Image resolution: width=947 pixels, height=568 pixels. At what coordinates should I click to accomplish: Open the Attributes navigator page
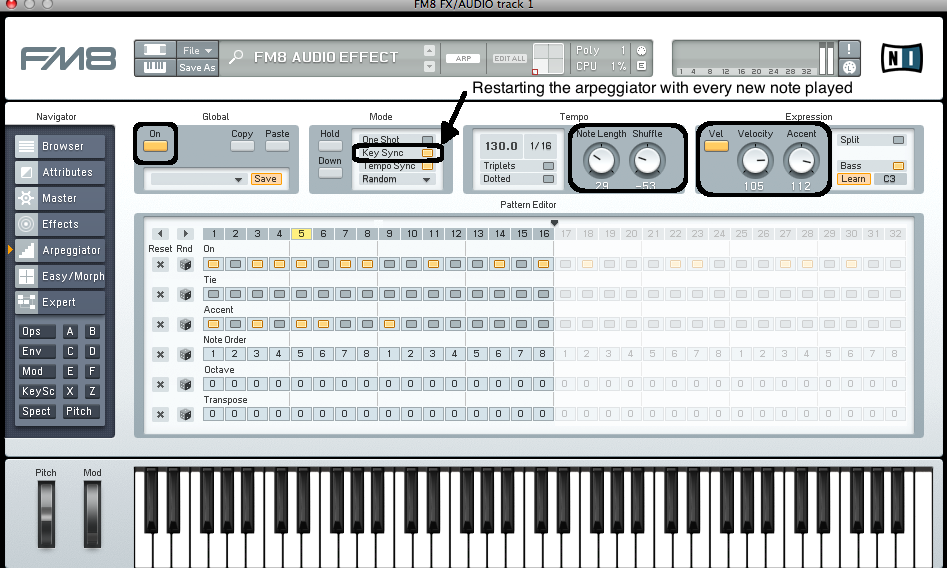point(60,172)
